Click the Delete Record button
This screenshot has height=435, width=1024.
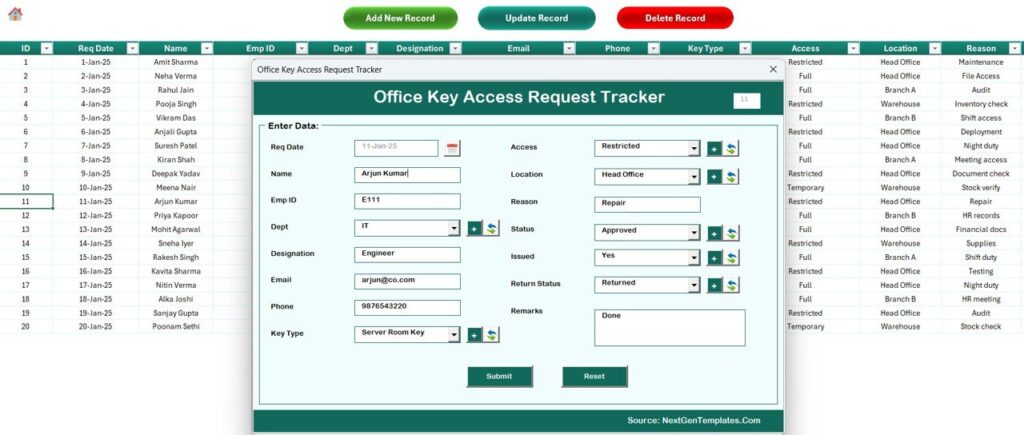click(x=675, y=18)
